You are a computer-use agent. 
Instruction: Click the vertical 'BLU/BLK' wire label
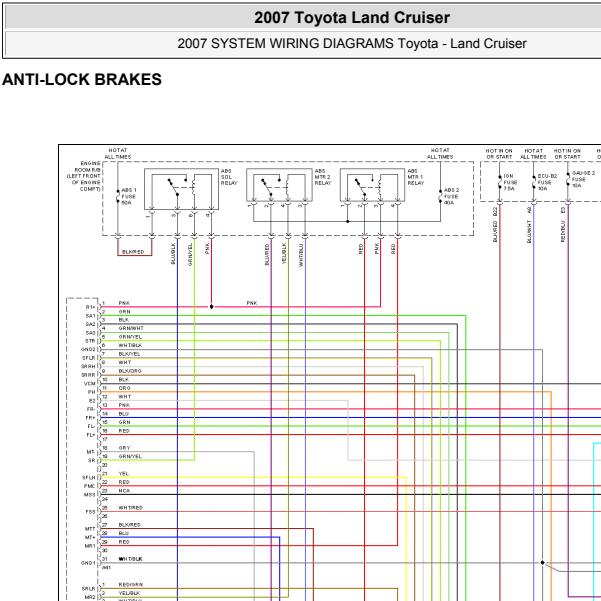point(173,253)
